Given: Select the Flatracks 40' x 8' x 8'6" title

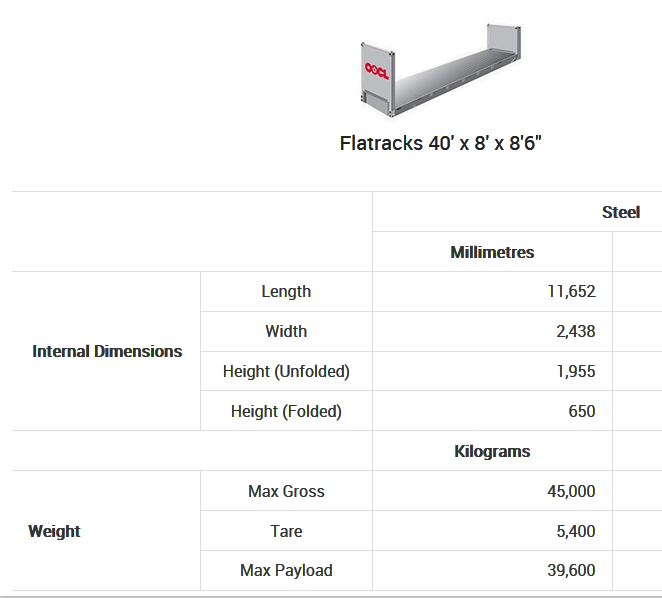Looking at the screenshot, I should [440, 143].
